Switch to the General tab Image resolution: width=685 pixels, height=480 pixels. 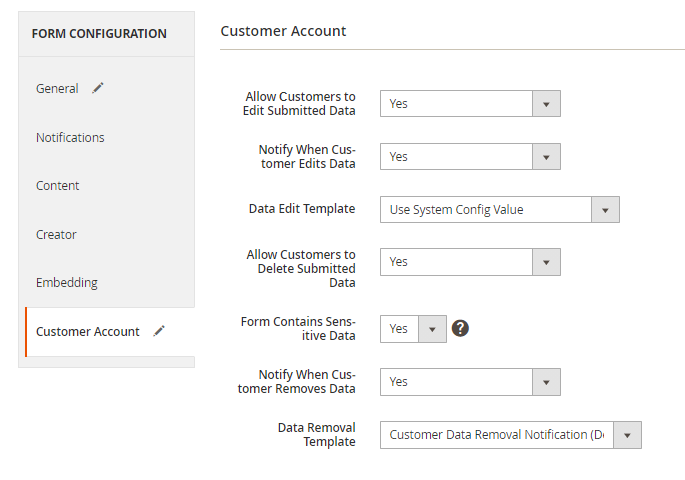point(57,88)
